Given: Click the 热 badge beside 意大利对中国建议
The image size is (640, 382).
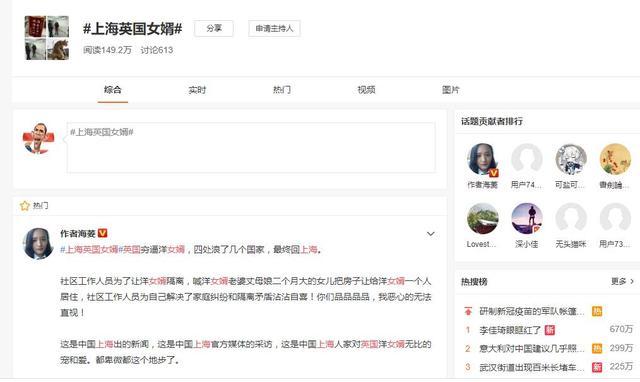Looking at the screenshot, I should 597,349.
